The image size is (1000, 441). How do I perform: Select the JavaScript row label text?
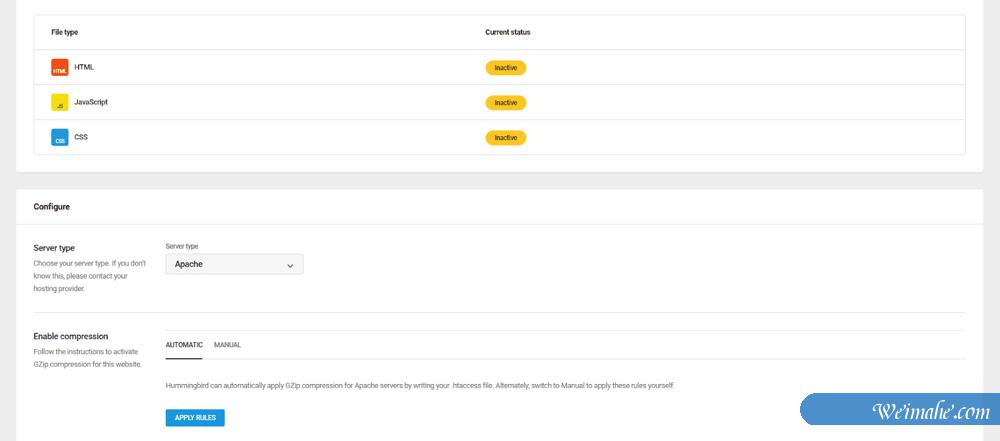pyautogui.click(x=91, y=102)
